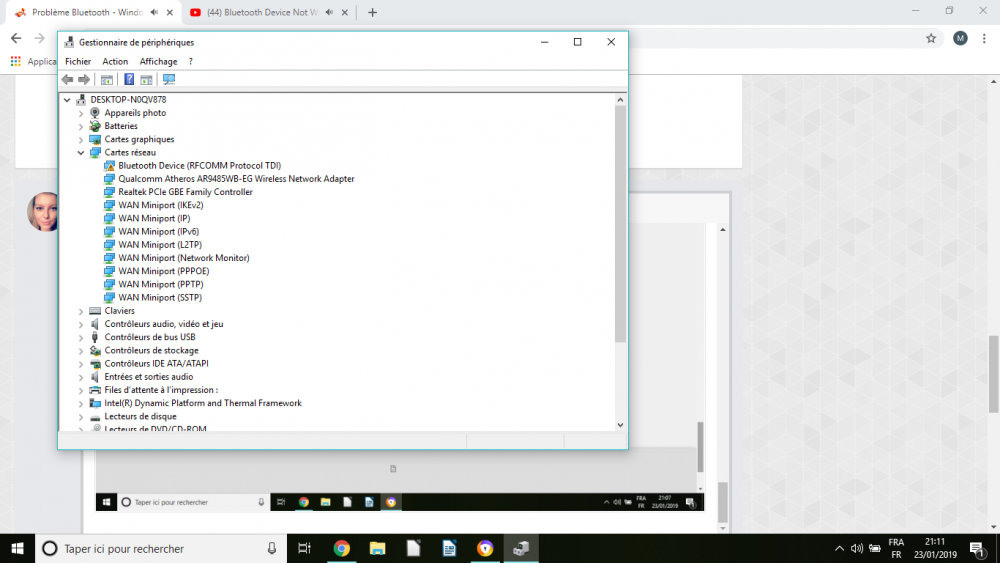This screenshot has height=563, width=1000.
Task: Open Chrome from the Windows taskbar
Action: tap(341, 548)
